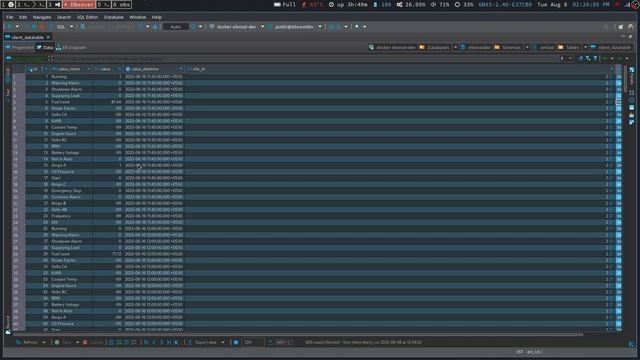
Task: Expand the SQL button dropdown arrow
Action: coord(71,27)
